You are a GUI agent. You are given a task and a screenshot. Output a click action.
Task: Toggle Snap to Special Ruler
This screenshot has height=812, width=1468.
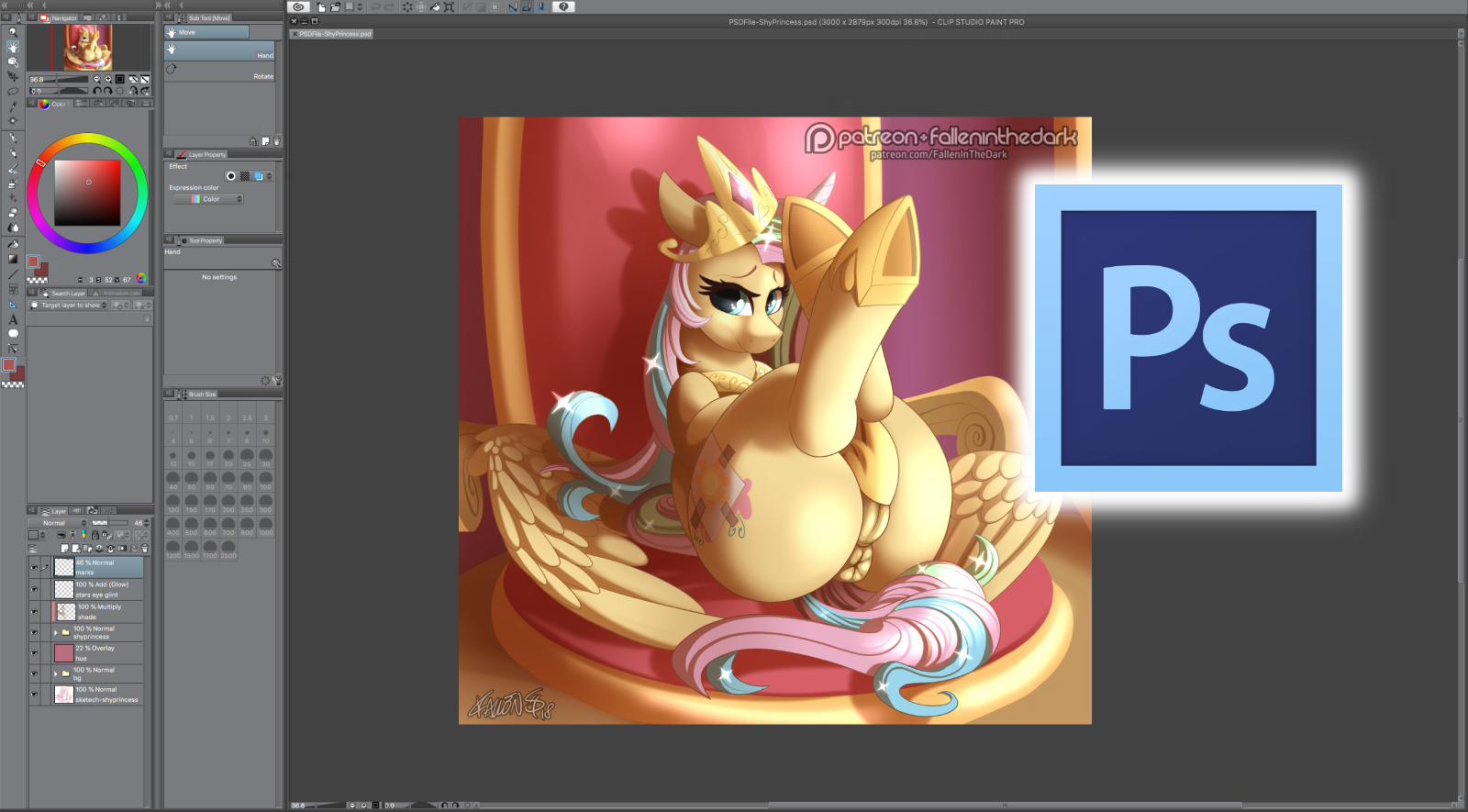click(527, 6)
